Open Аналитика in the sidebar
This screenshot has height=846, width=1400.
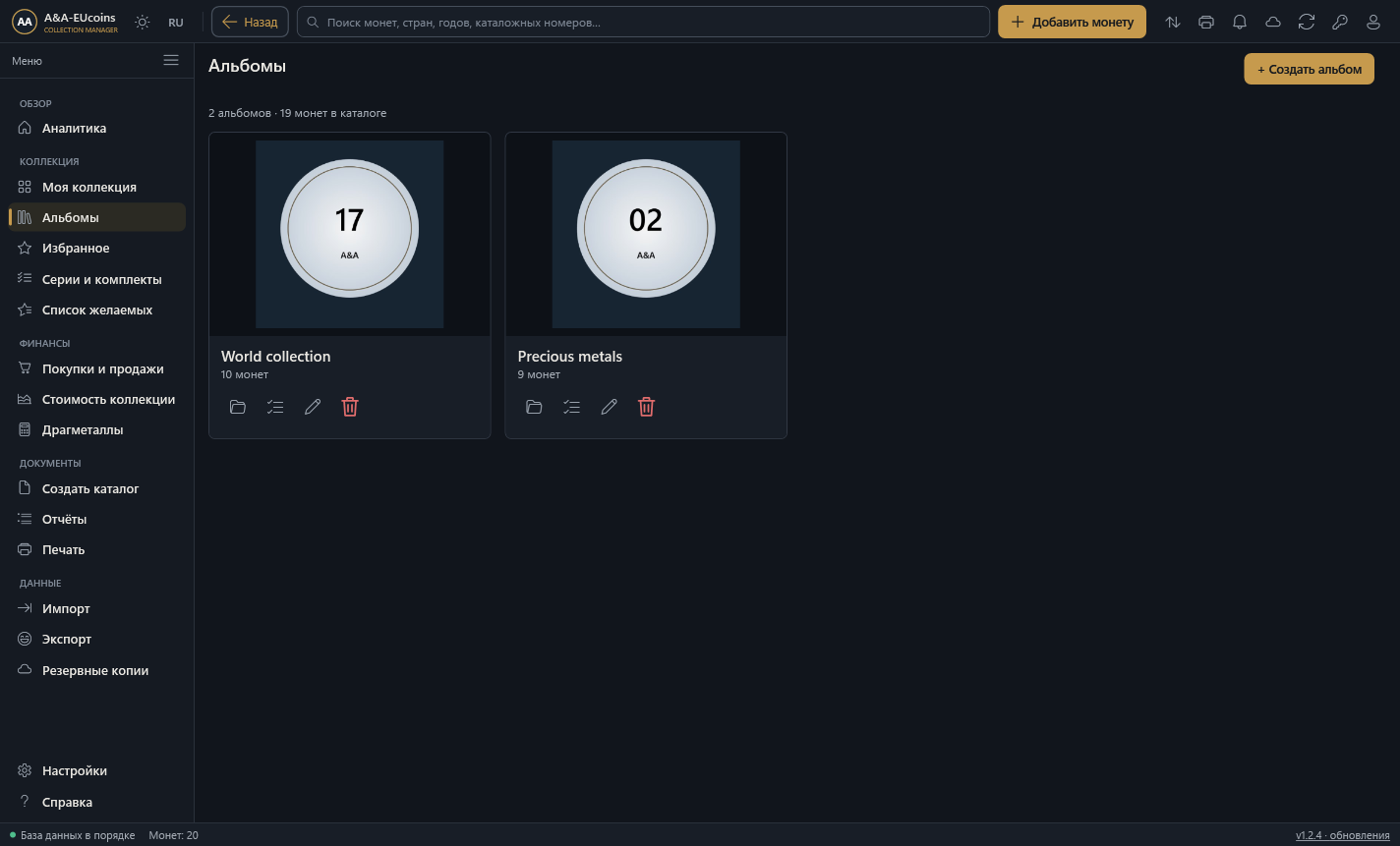click(x=97, y=129)
